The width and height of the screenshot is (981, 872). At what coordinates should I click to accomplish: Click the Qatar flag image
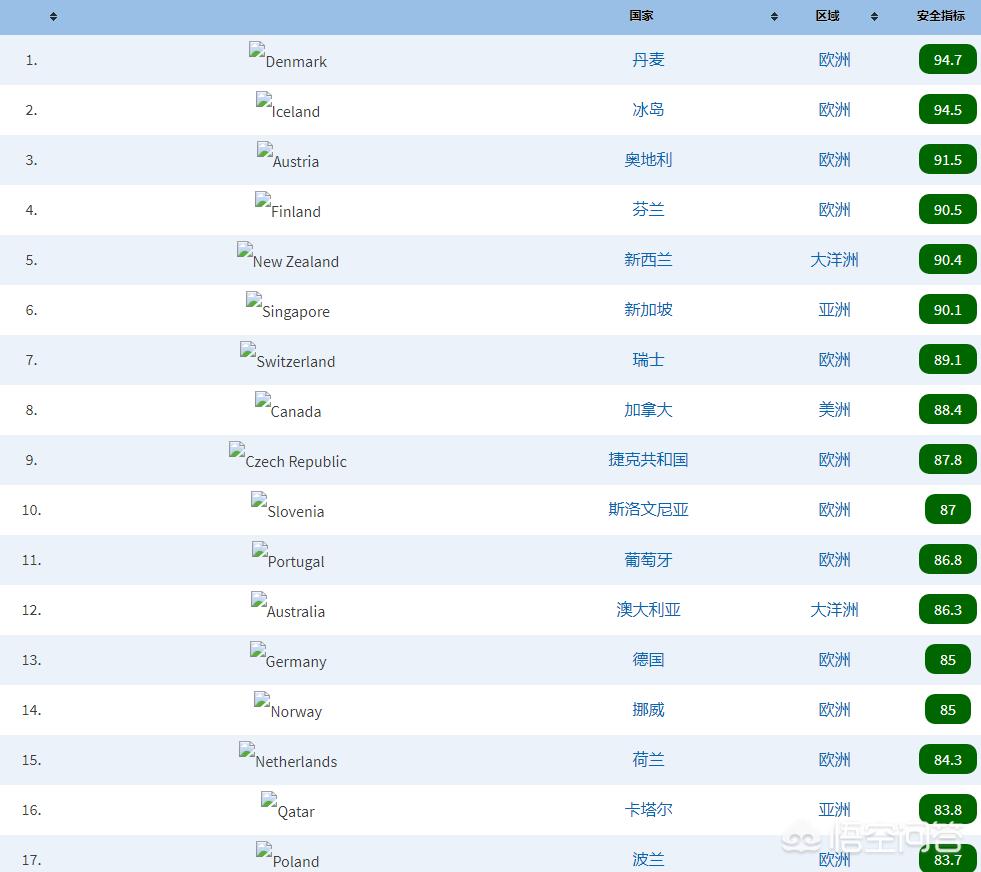[269, 801]
